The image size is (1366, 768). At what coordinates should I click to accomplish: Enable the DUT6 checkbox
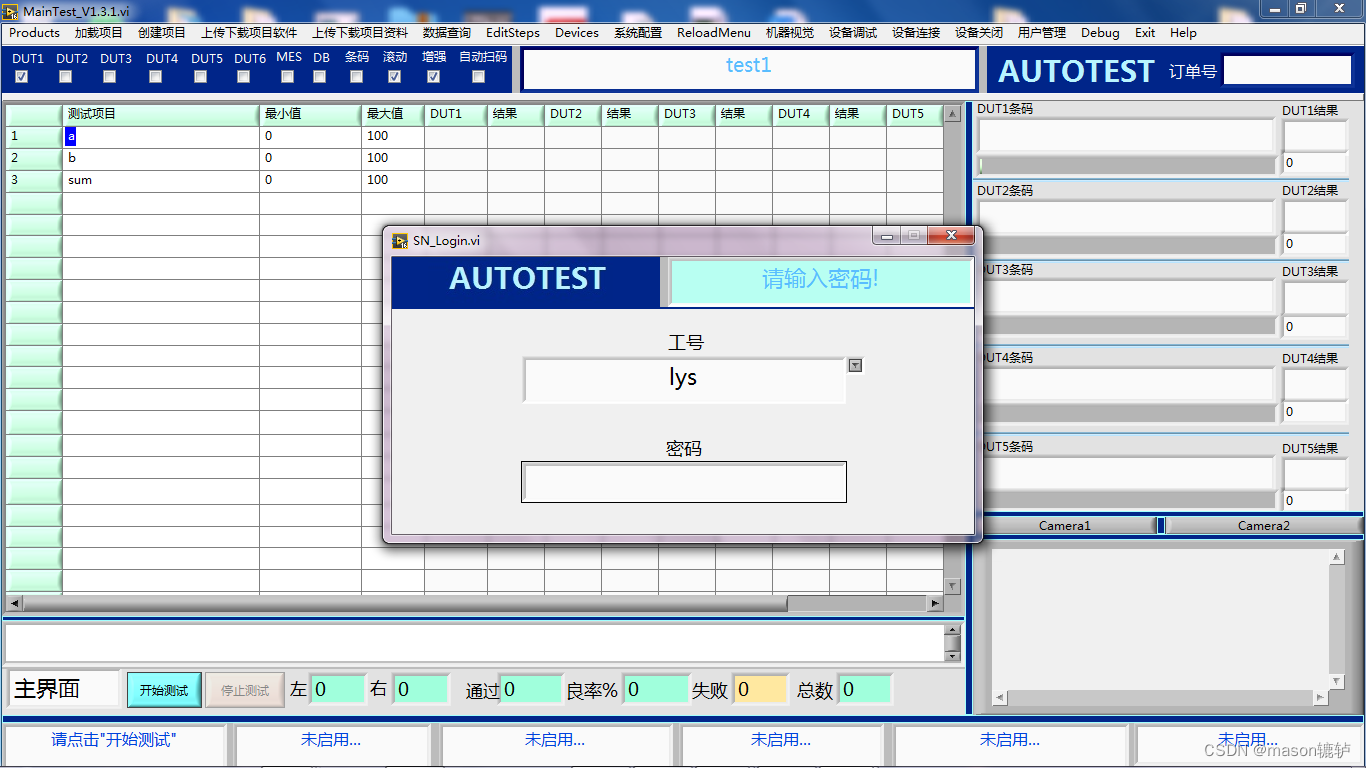[x=244, y=77]
